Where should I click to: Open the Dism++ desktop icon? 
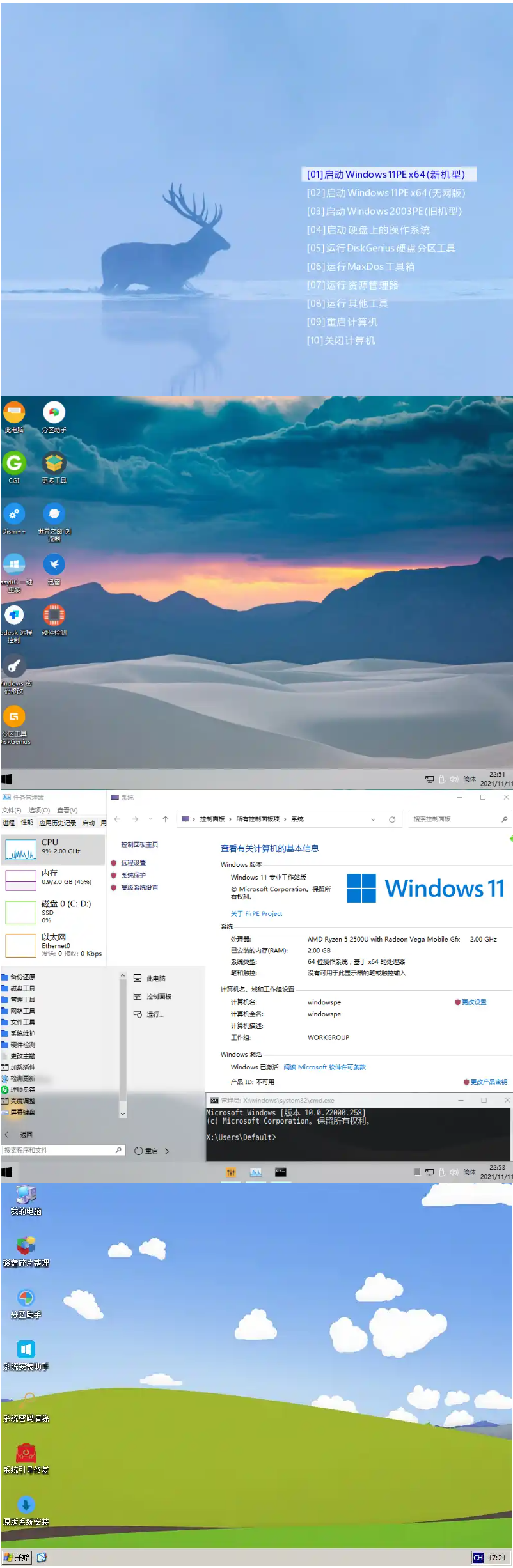(x=14, y=515)
